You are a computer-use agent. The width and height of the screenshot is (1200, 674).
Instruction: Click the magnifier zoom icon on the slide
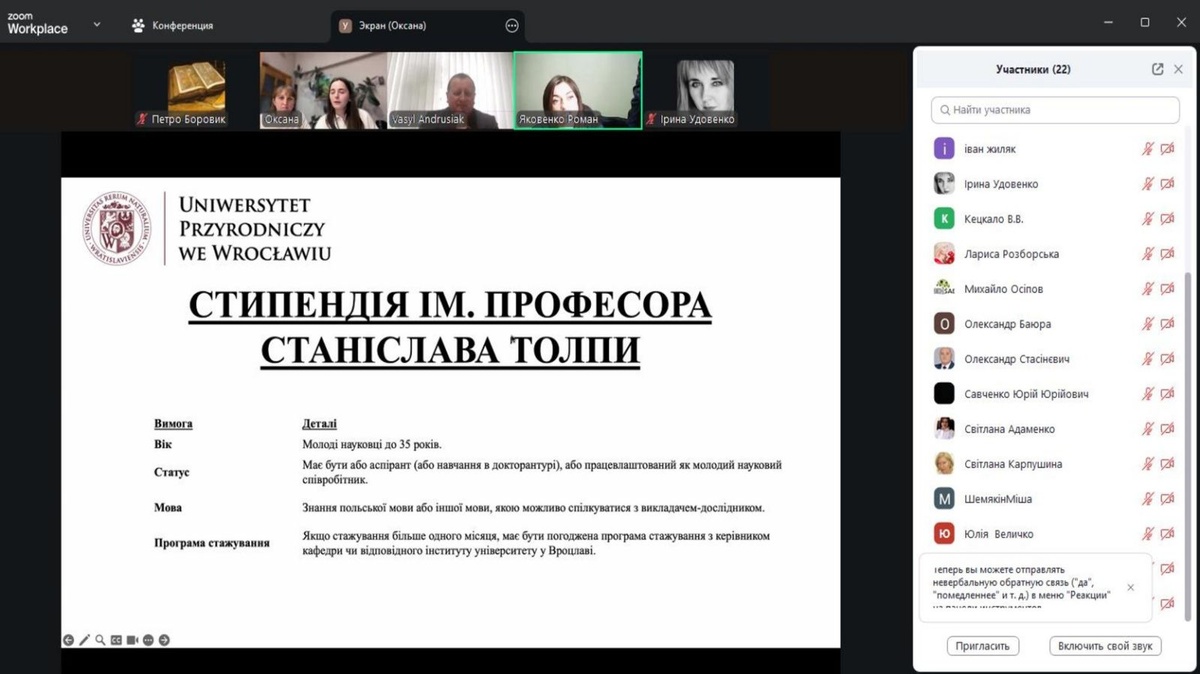point(100,640)
